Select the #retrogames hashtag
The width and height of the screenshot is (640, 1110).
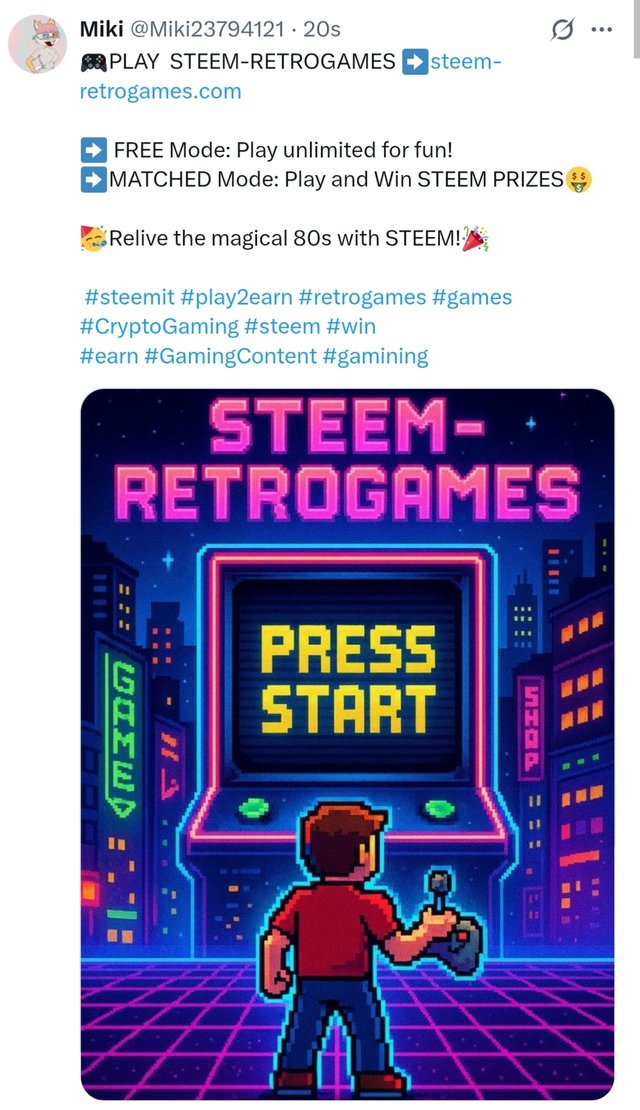coord(362,297)
